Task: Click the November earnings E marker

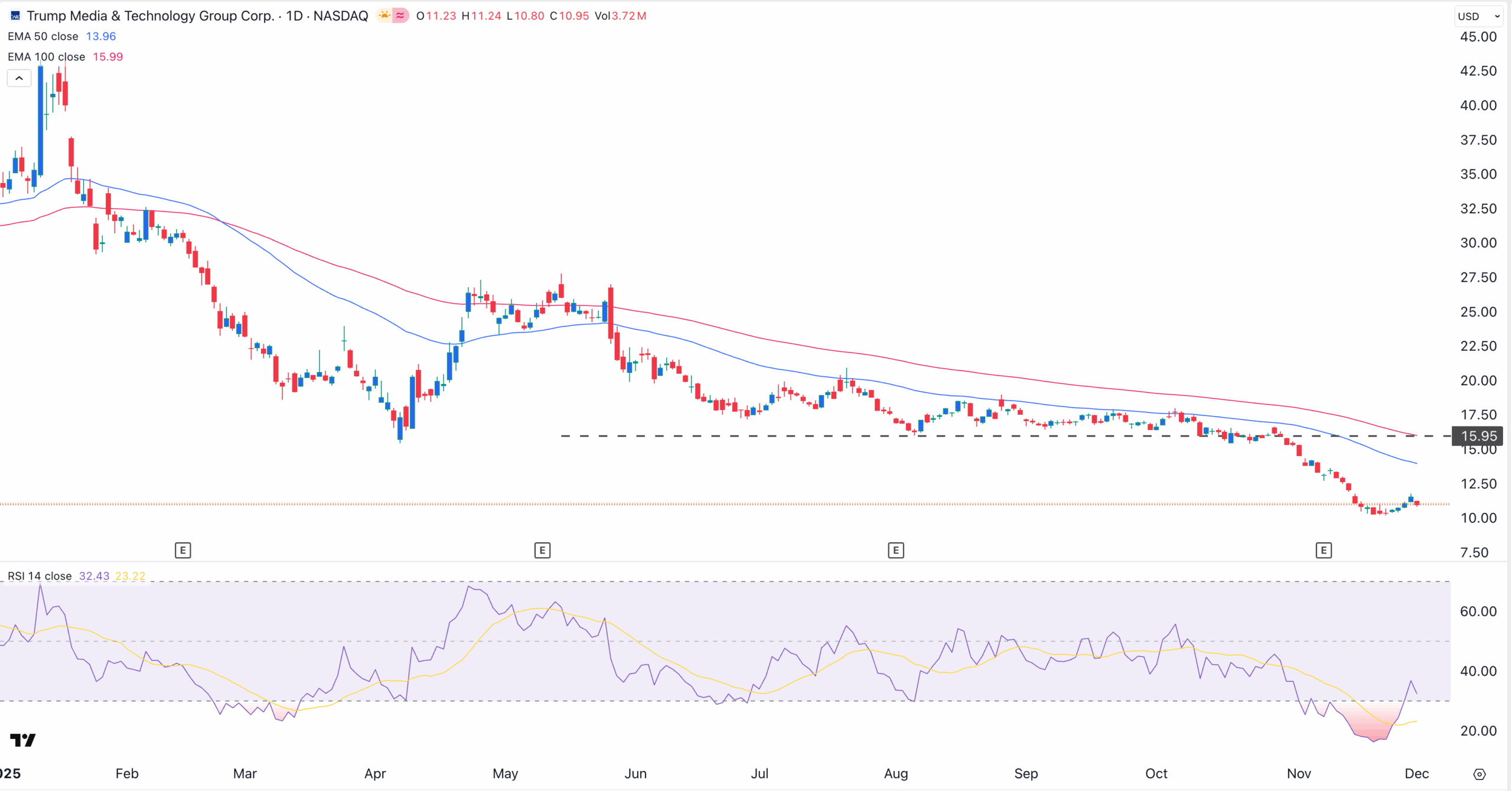Action: click(1324, 551)
